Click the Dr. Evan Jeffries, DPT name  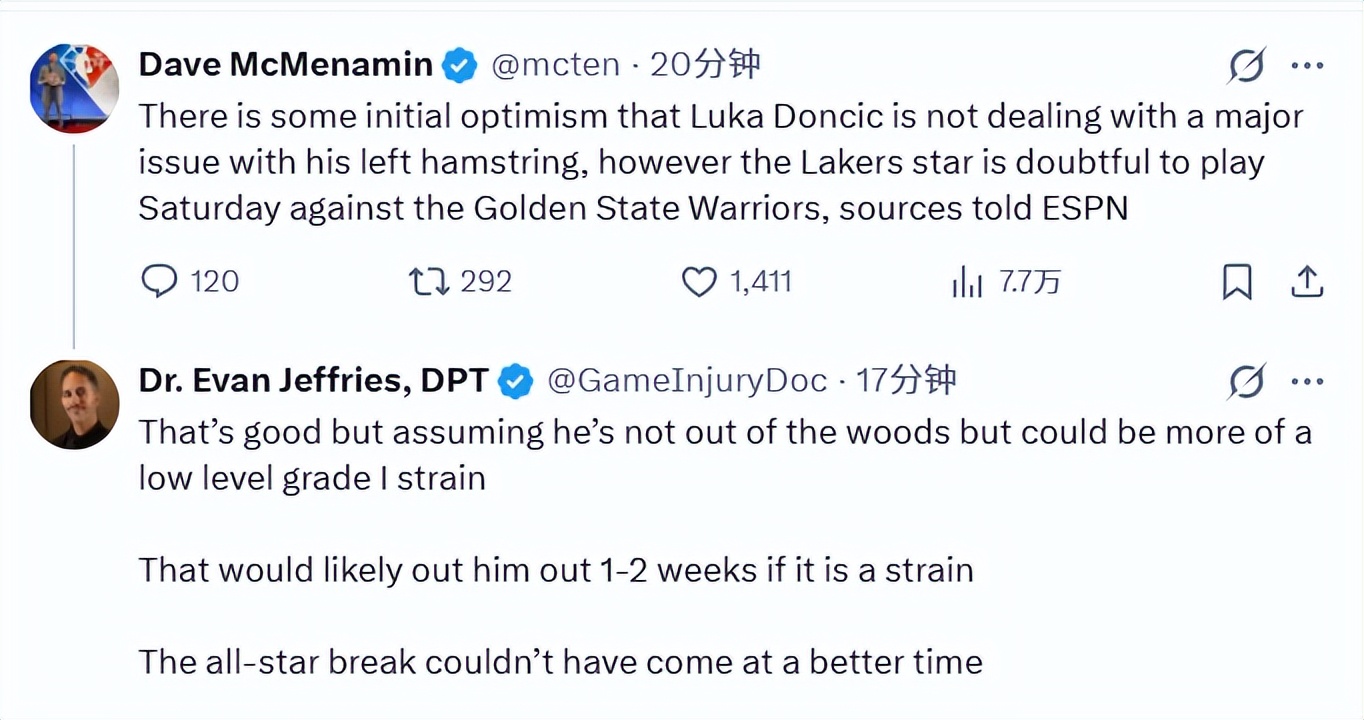click(x=313, y=380)
